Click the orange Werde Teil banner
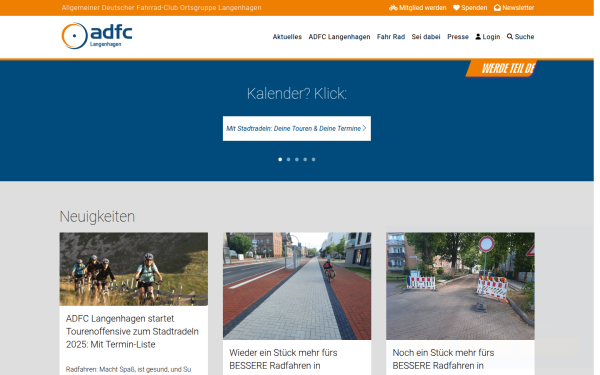 [501, 68]
